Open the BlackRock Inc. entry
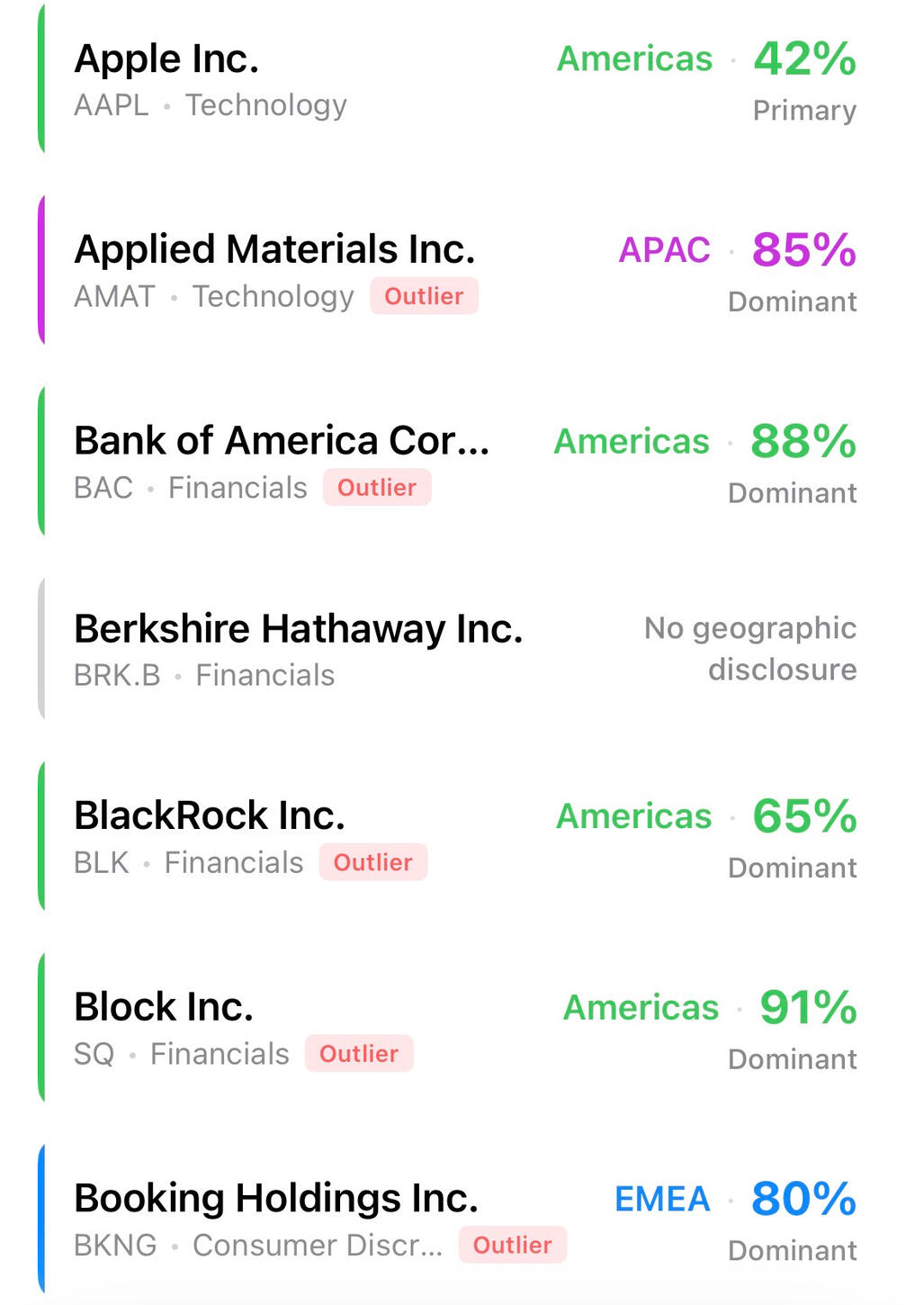The image size is (924, 1305). 210,816
